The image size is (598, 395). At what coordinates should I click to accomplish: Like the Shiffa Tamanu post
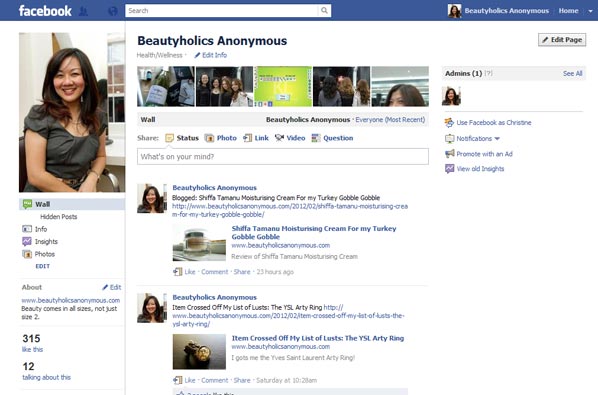pos(190,272)
